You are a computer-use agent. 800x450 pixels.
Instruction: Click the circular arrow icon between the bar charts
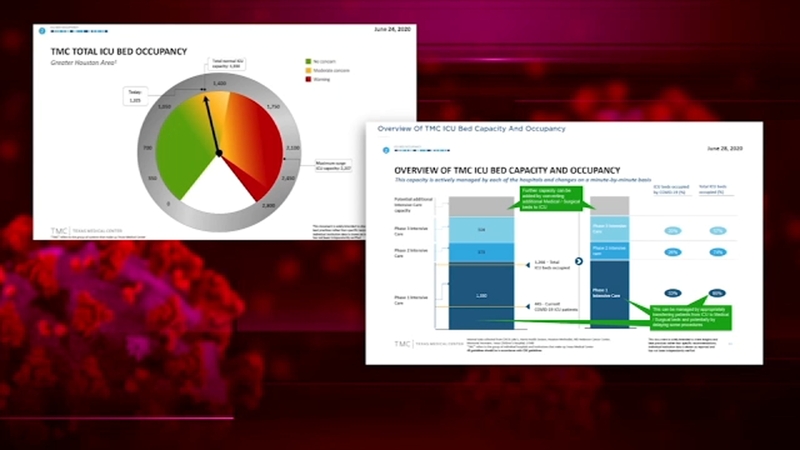(x=579, y=260)
